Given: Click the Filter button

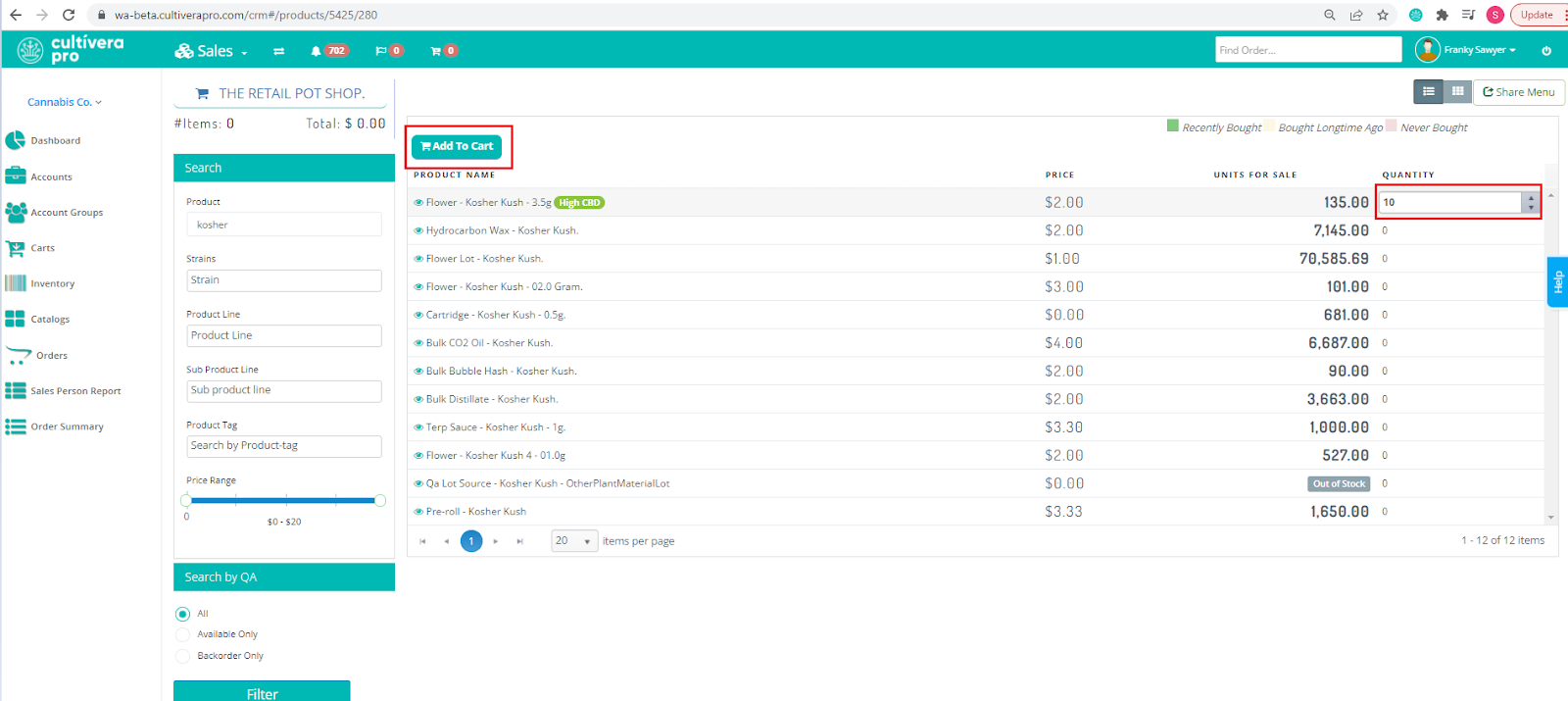Looking at the screenshot, I should pos(262,691).
